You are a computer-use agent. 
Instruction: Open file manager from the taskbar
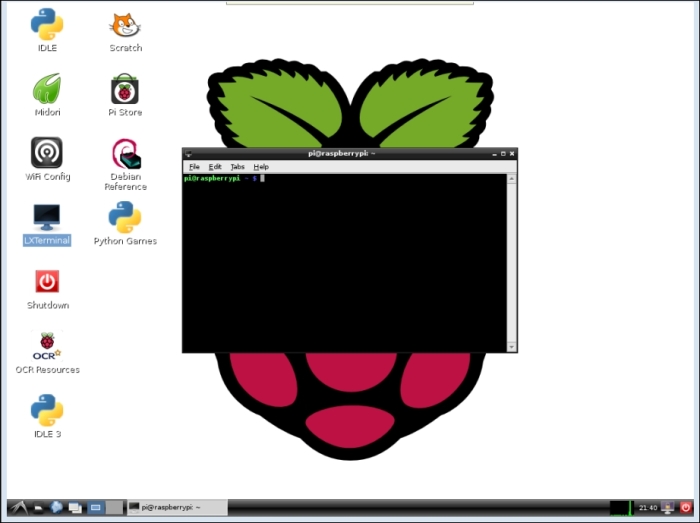[39, 508]
